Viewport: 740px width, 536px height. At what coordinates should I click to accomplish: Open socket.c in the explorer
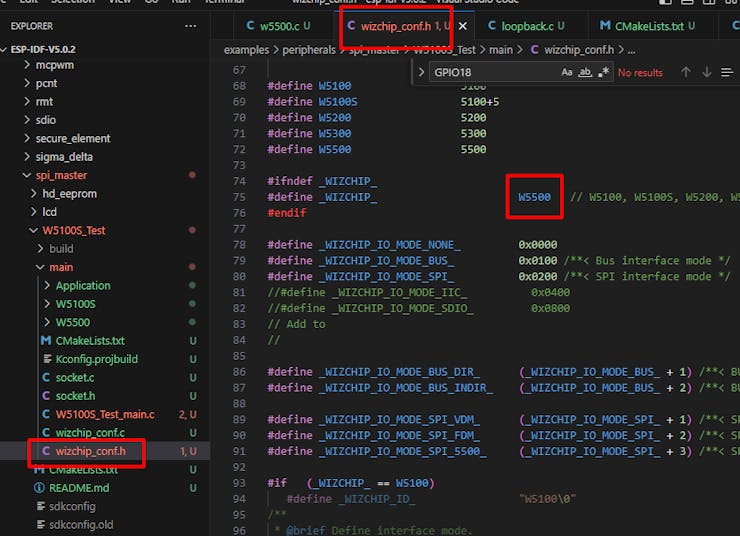(x=74, y=377)
